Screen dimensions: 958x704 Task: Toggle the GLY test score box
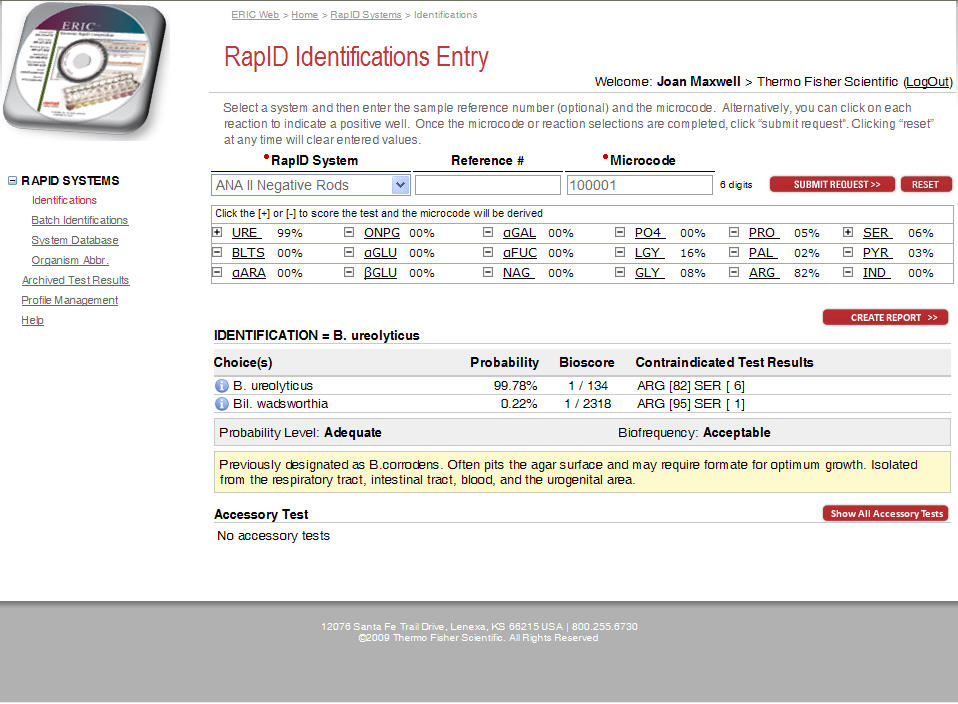pyautogui.click(x=620, y=273)
